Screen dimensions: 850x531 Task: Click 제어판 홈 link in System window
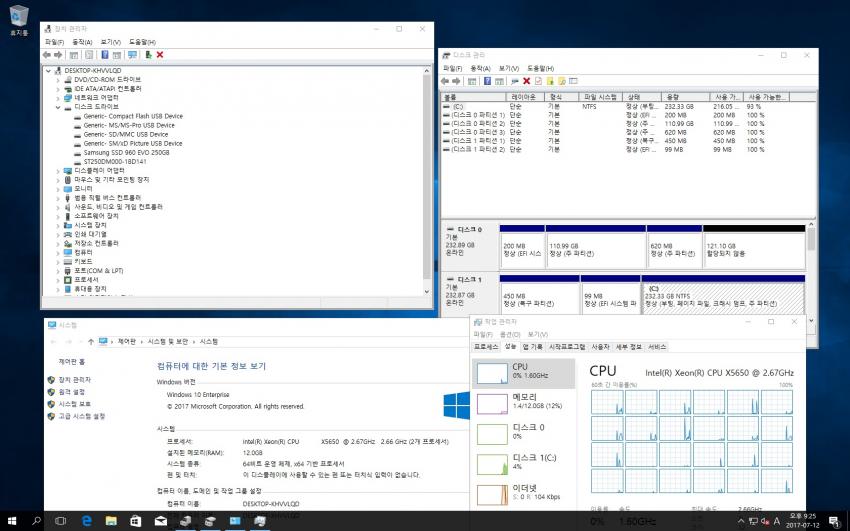(72, 362)
